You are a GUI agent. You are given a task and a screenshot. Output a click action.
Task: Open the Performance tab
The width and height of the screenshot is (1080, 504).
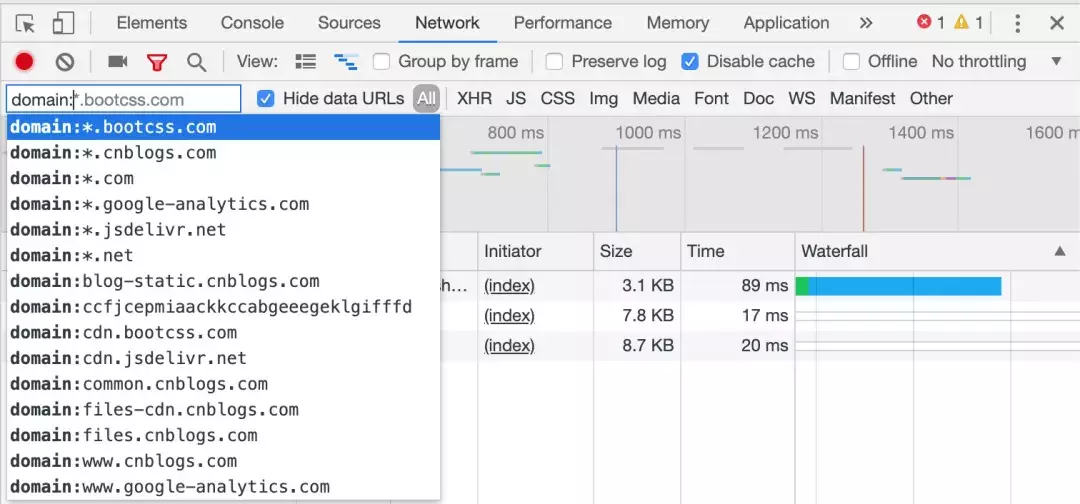[563, 23]
